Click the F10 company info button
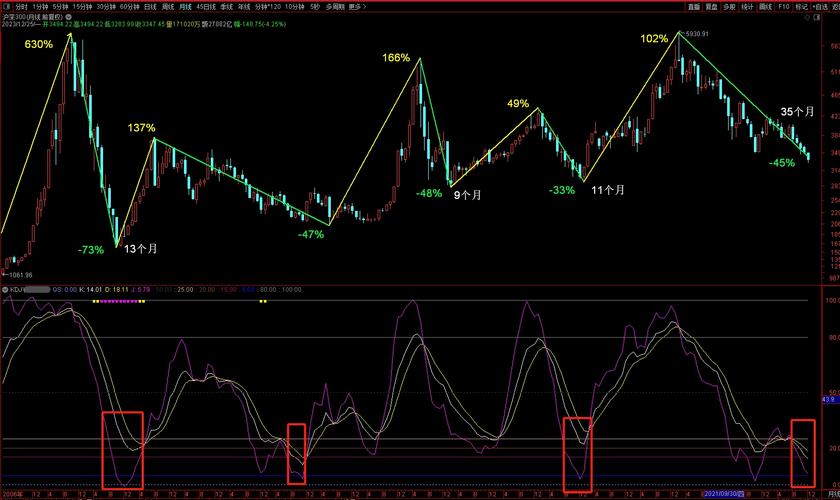Viewport: 840px width, 500px height. (x=784, y=6)
